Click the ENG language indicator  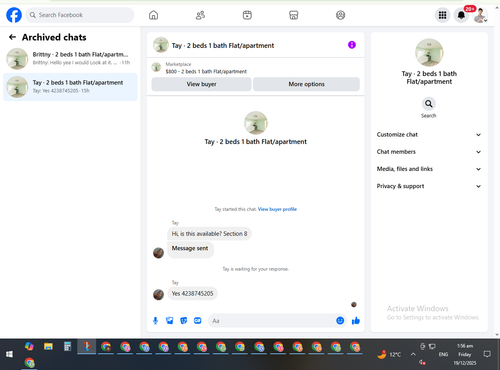coord(443,354)
